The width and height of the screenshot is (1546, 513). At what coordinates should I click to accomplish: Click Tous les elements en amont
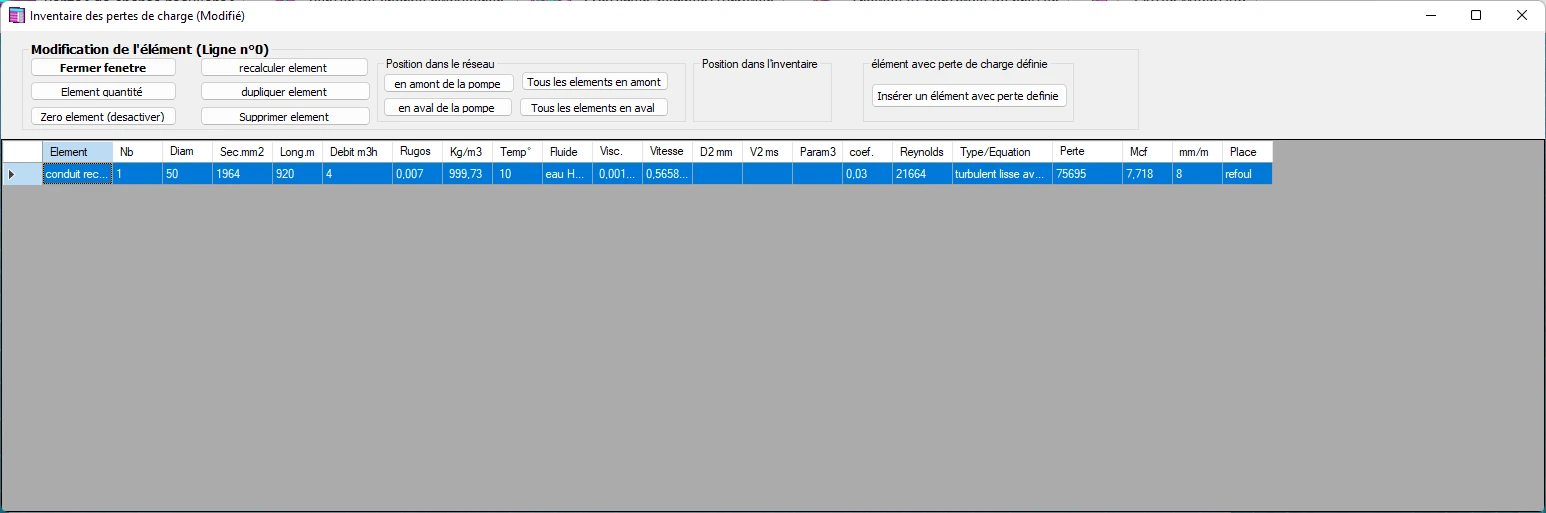coord(594,82)
